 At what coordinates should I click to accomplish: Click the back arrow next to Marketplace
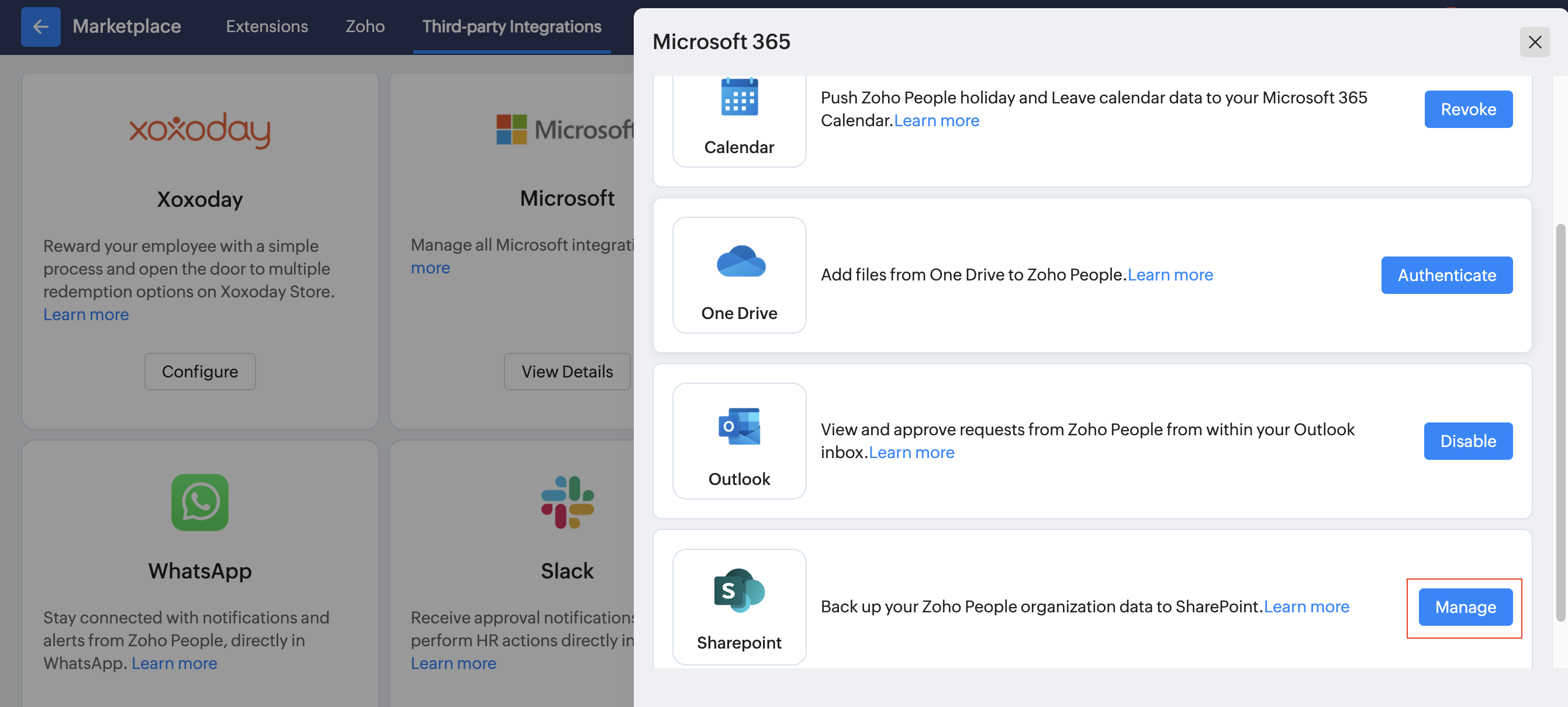[x=40, y=27]
